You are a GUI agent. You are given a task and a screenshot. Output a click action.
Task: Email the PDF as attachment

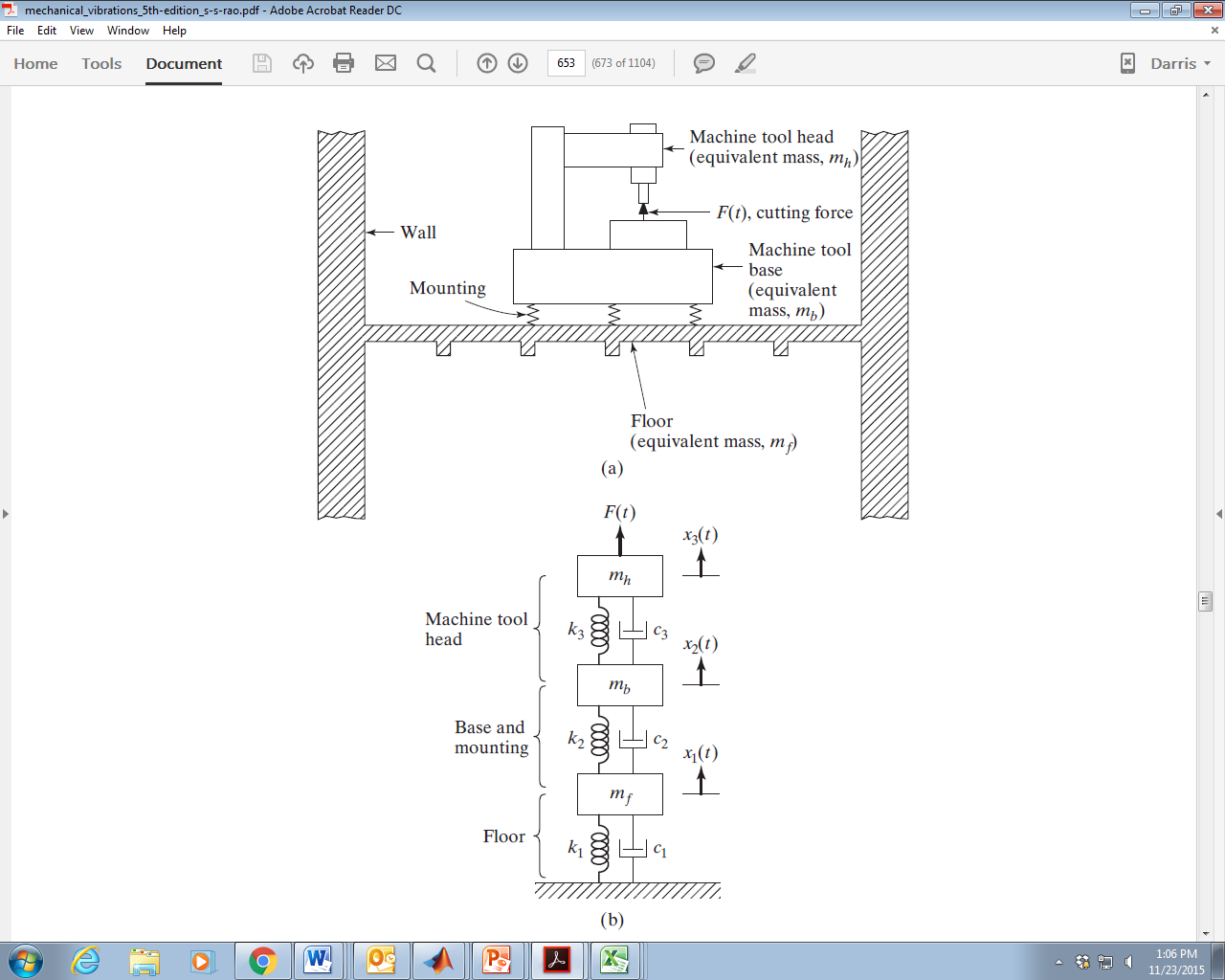tap(385, 63)
